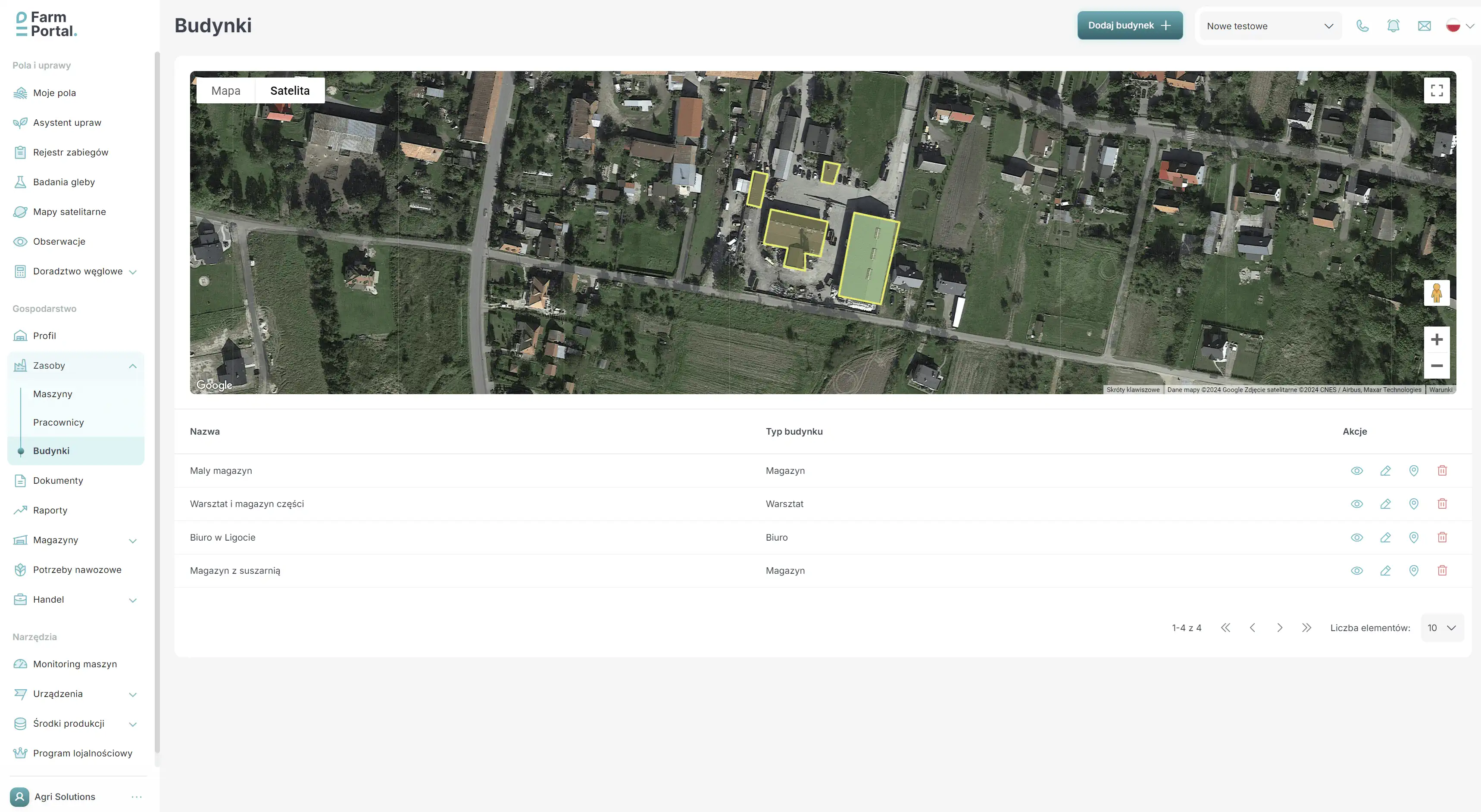Go to the previous results page
The width and height of the screenshot is (1481, 812).
pyautogui.click(x=1252, y=628)
